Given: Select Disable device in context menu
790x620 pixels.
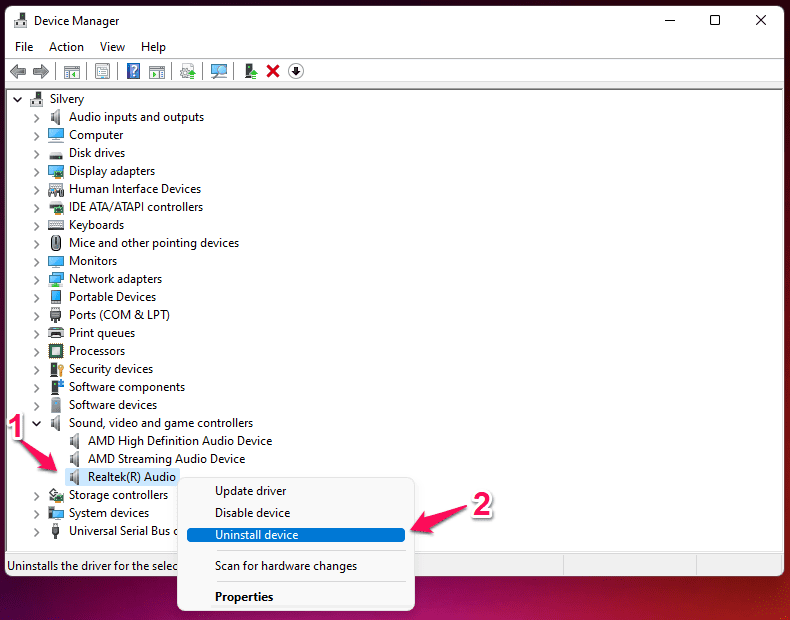Looking at the screenshot, I should (x=252, y=513).
